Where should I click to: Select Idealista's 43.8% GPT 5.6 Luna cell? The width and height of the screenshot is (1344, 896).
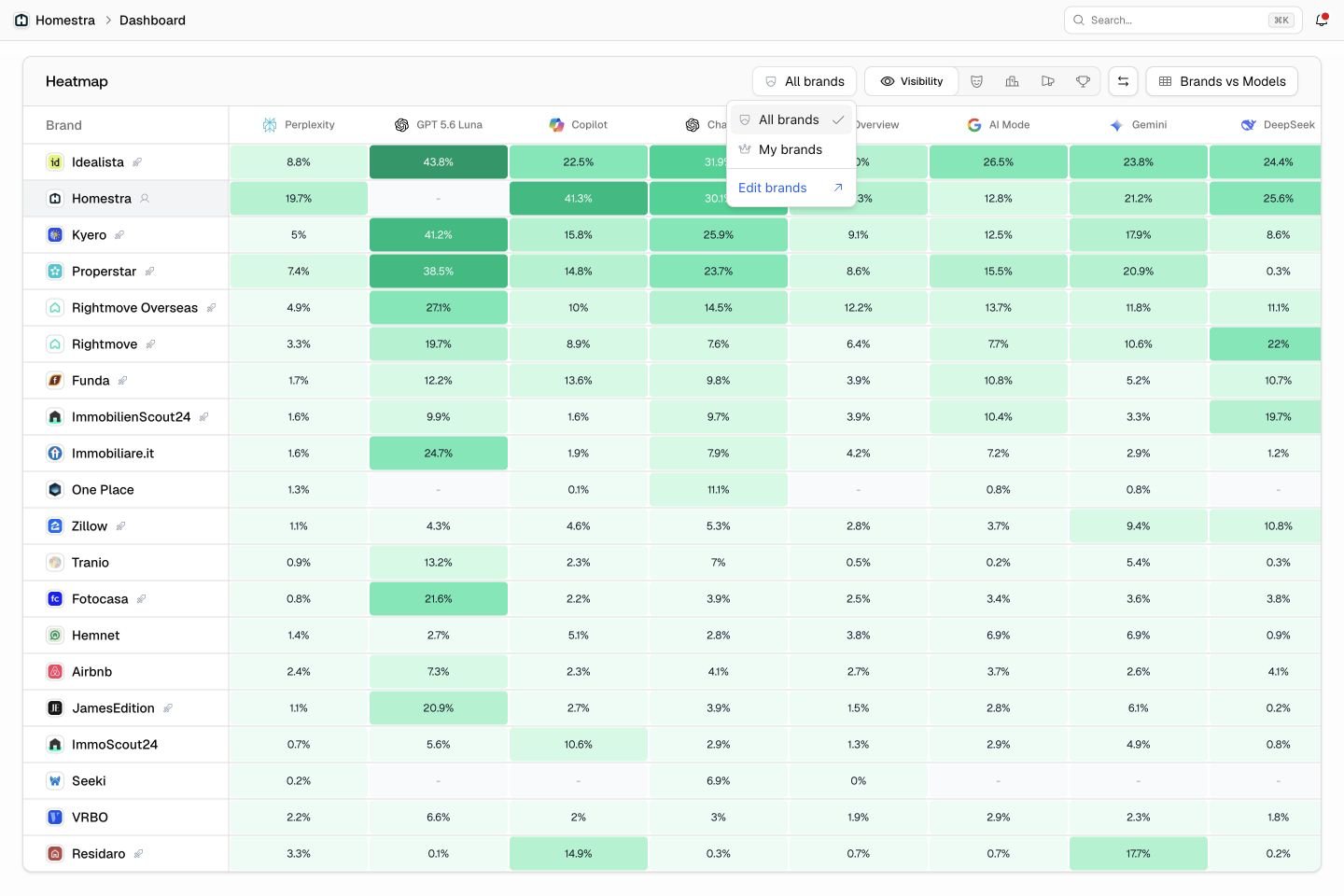coord(439,162)
